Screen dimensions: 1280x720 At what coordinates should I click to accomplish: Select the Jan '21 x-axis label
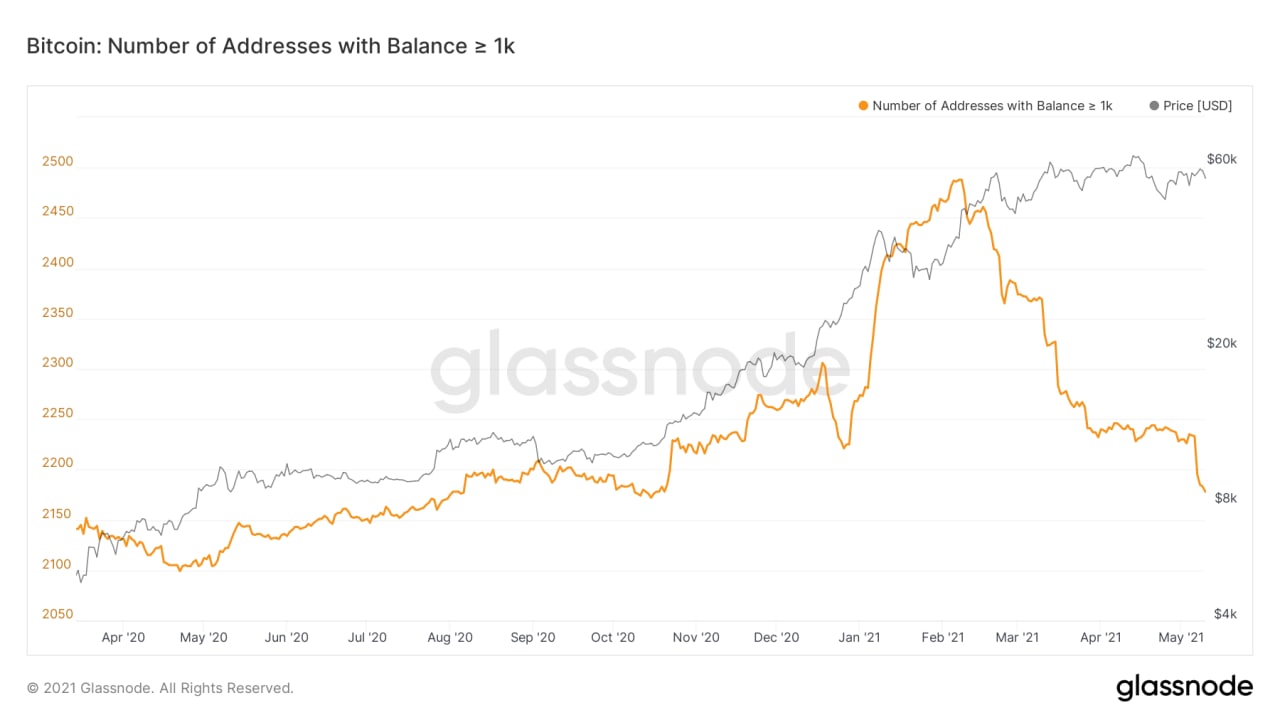click(859, 637)
